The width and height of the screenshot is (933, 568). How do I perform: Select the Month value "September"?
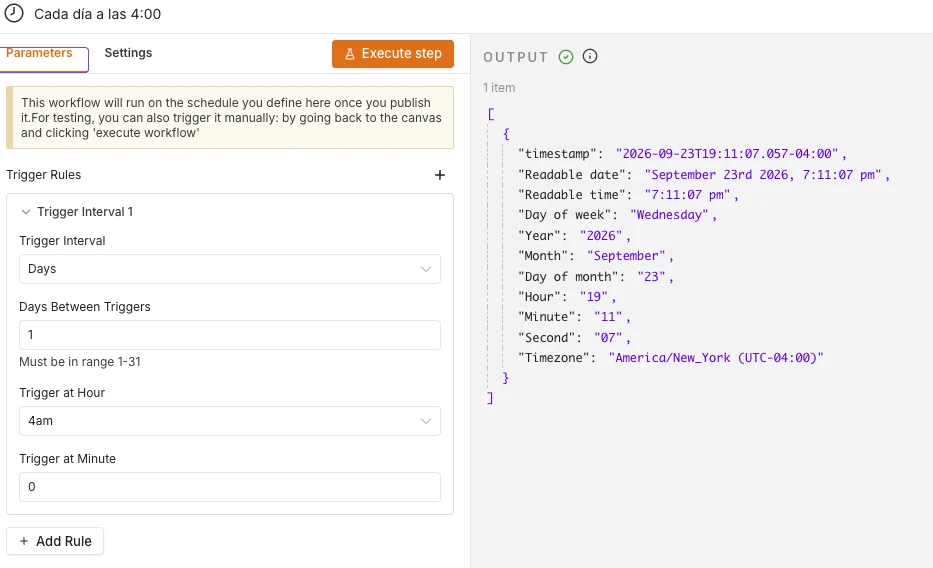[626, 256]
